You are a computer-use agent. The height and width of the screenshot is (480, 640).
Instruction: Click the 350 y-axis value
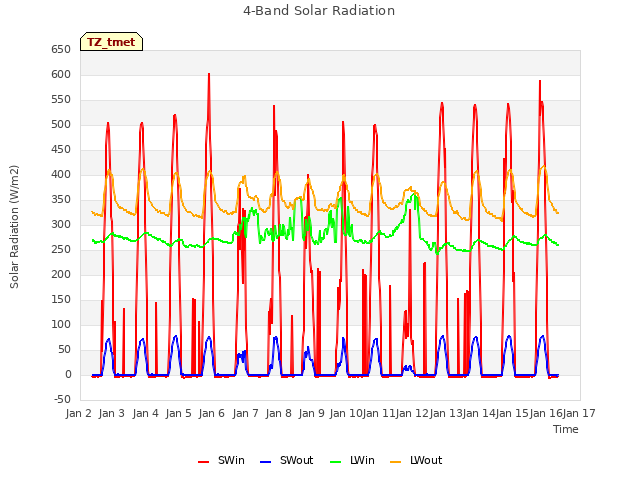(61, 200)
